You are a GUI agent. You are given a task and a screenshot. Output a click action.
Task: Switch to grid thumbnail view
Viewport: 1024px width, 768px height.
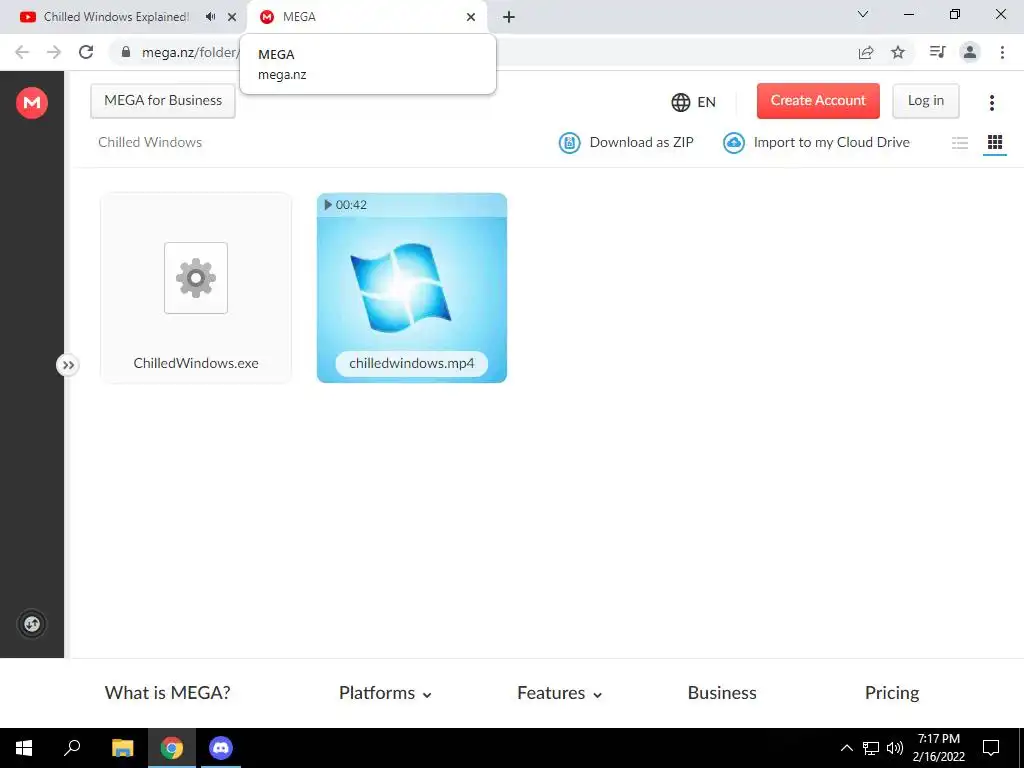pos(995,142)
